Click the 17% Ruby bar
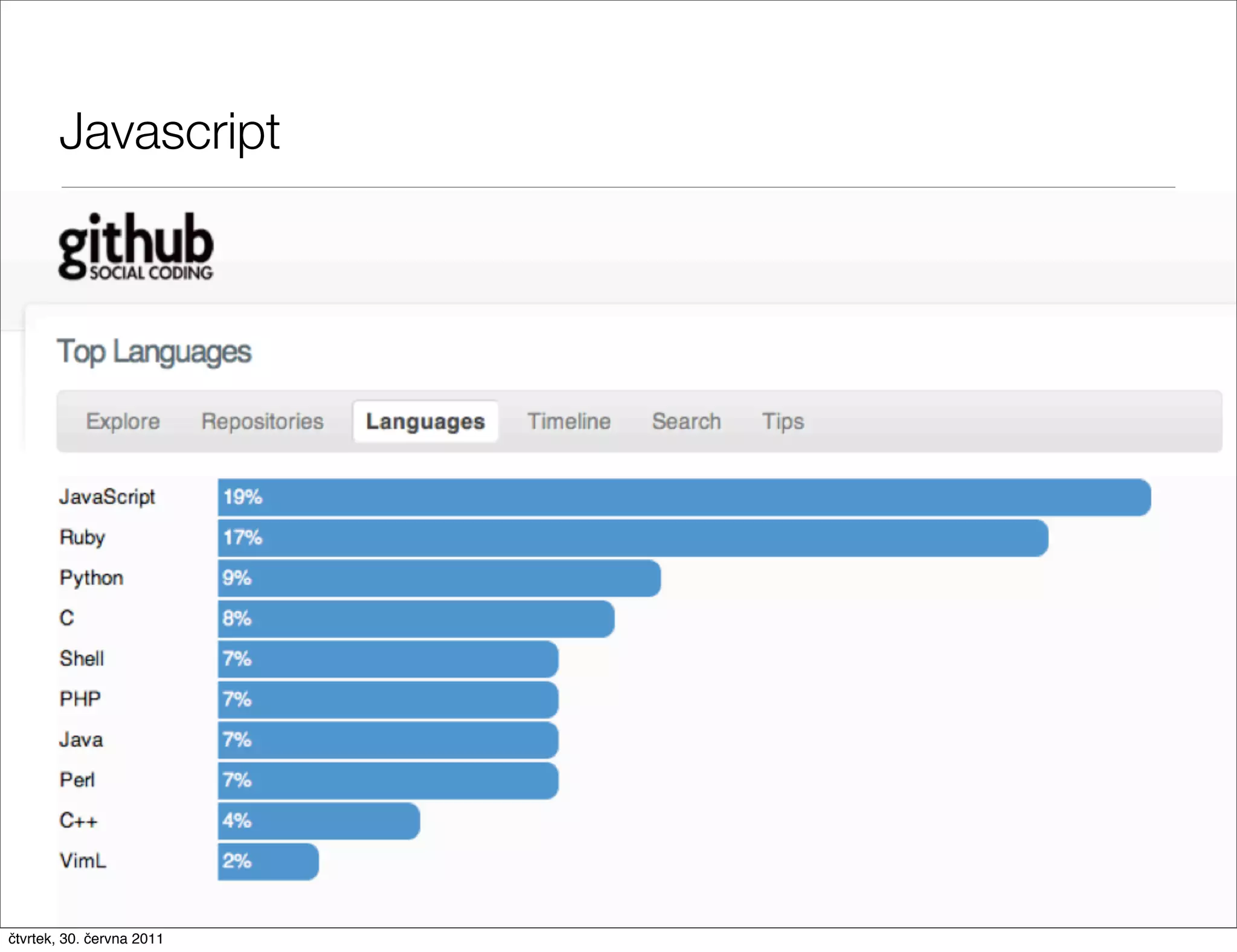 point(633,538)
